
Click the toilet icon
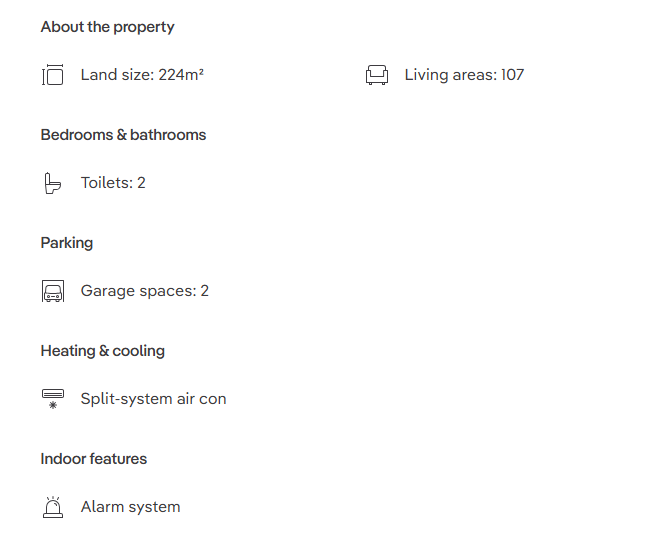(52, 183)
